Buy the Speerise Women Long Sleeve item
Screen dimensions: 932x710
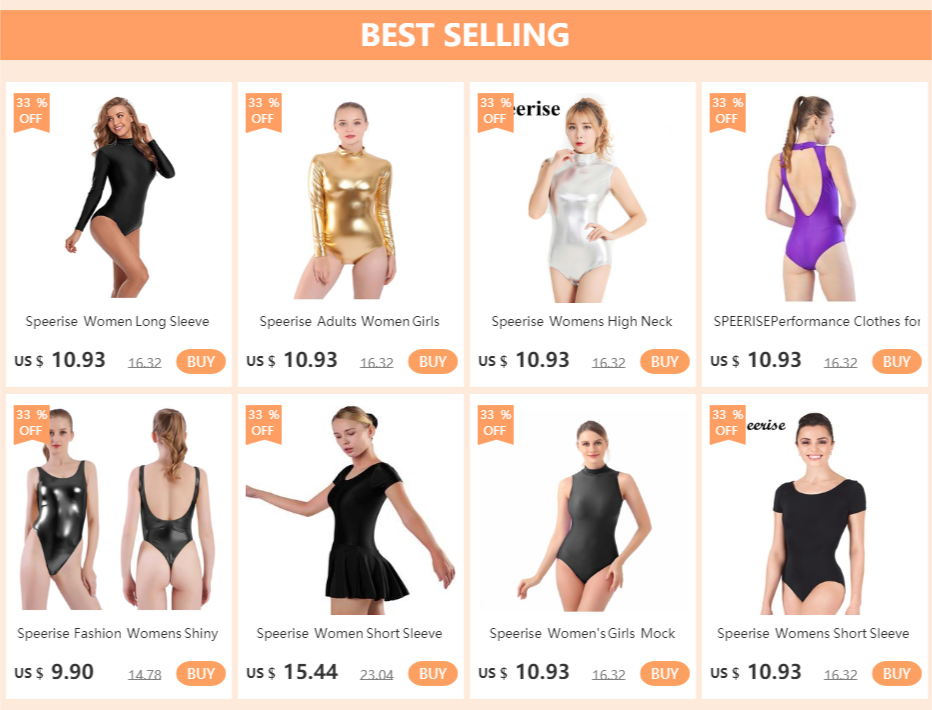[x=201, y=361]
